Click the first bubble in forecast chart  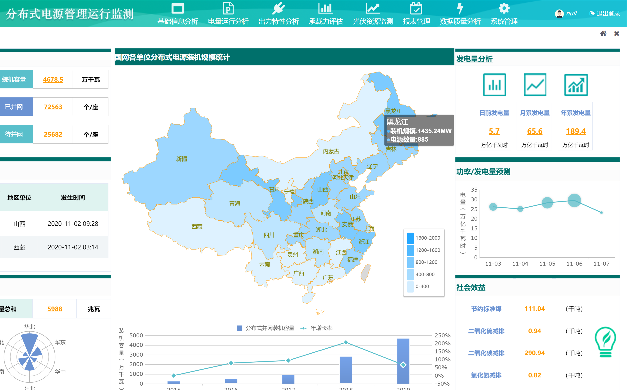pos(493,207)
